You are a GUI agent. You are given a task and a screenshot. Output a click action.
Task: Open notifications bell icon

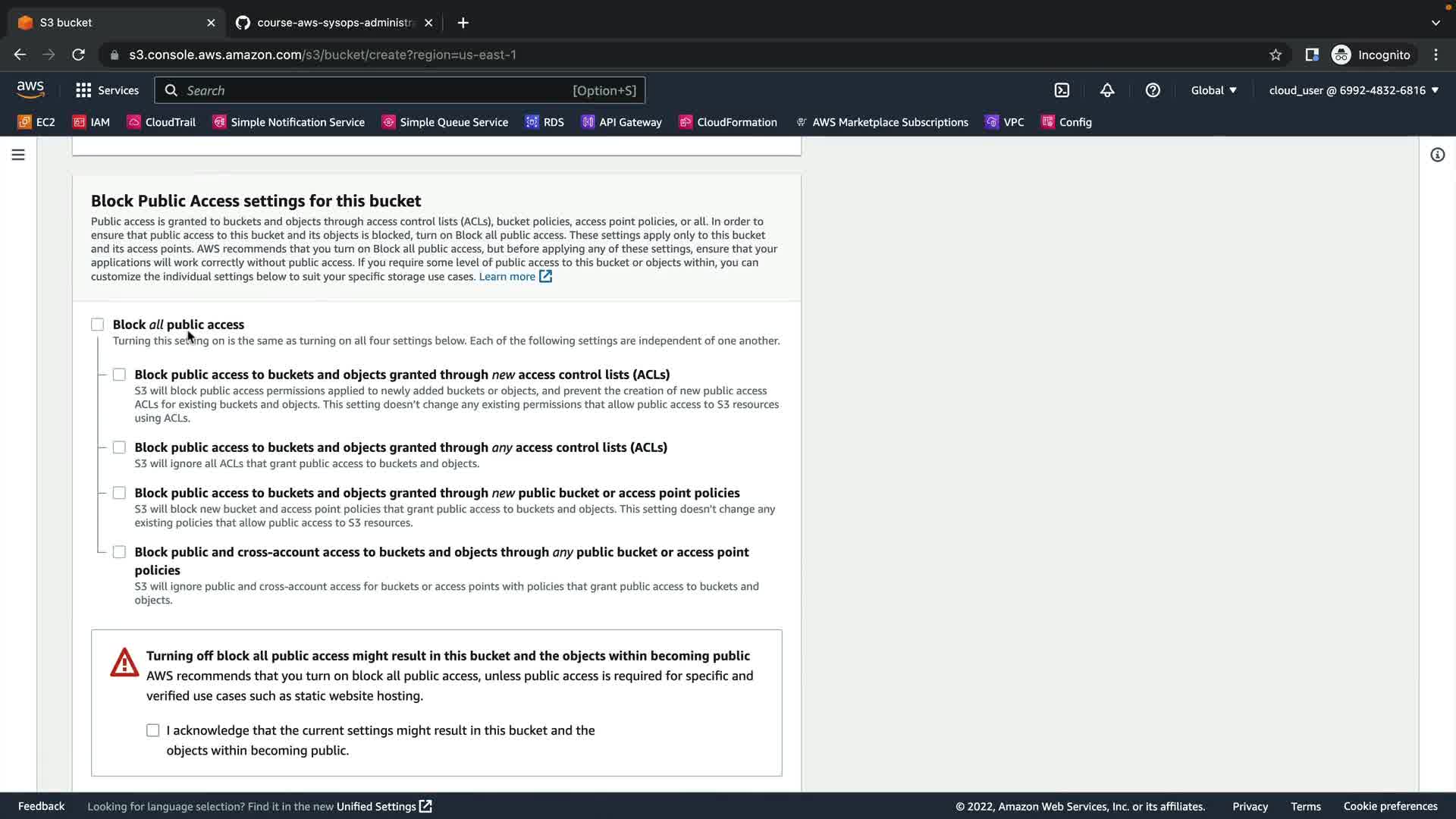1107,90
